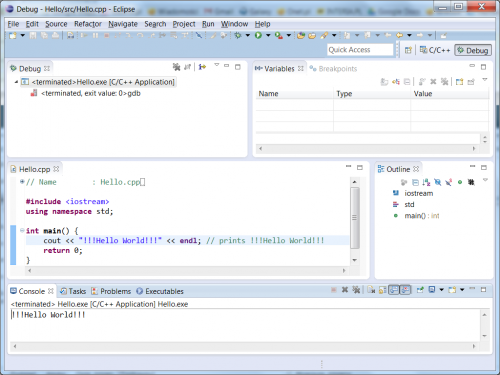
Task: Click the External Tools run icon
Action: click(x=279, y=35)
